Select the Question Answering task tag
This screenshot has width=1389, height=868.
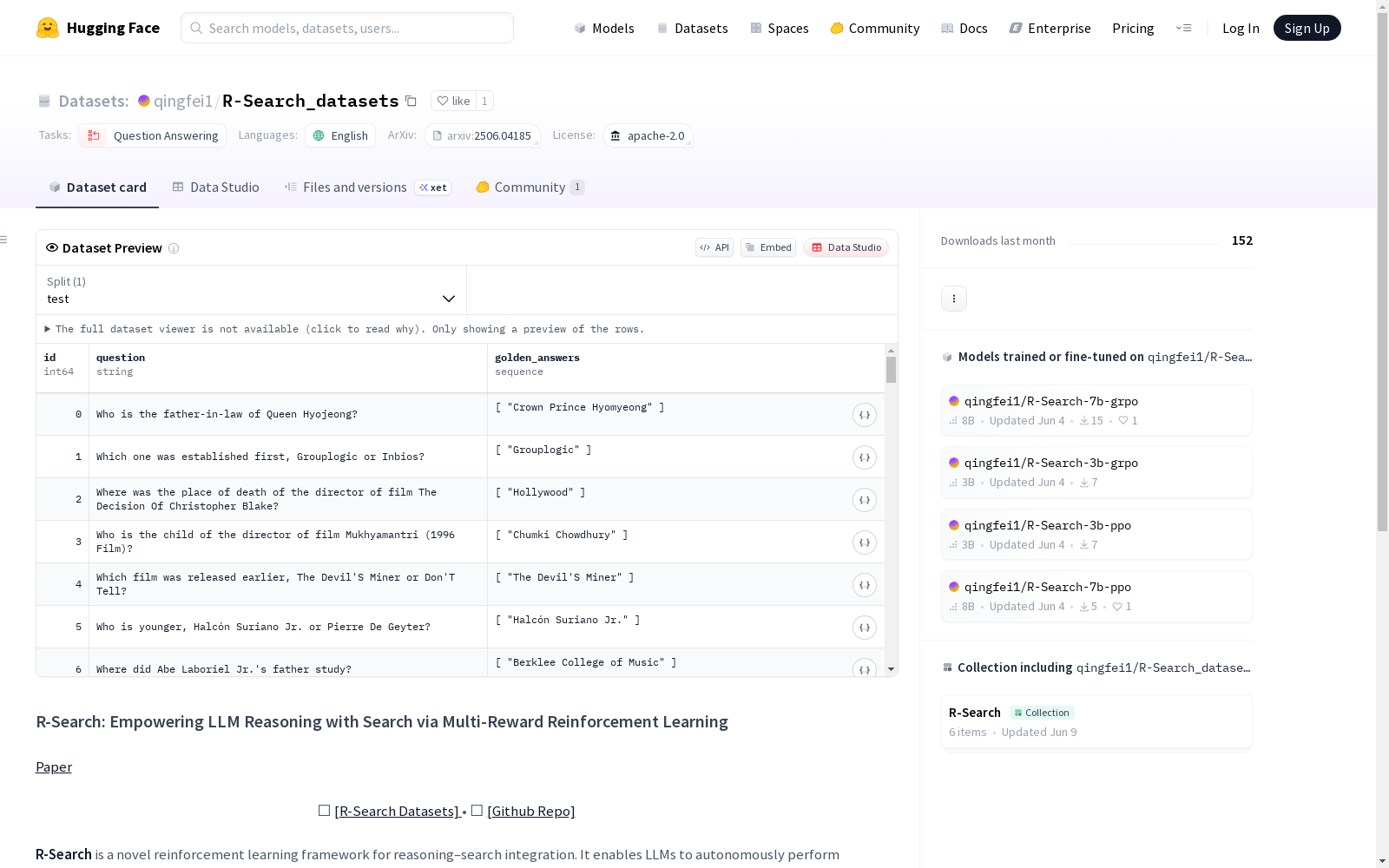tap(153, 135)
